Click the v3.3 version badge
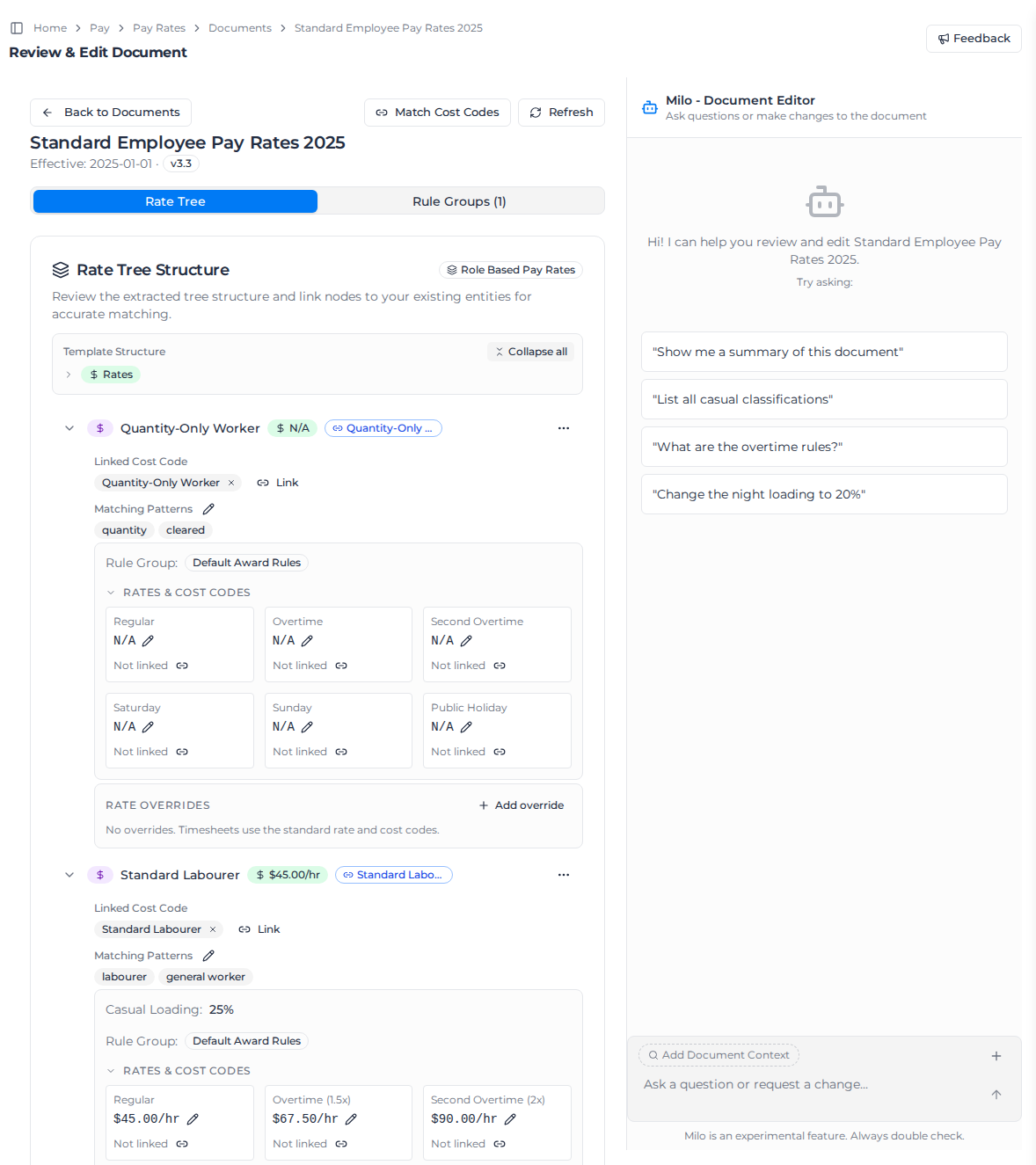 (x=181, y=164)
